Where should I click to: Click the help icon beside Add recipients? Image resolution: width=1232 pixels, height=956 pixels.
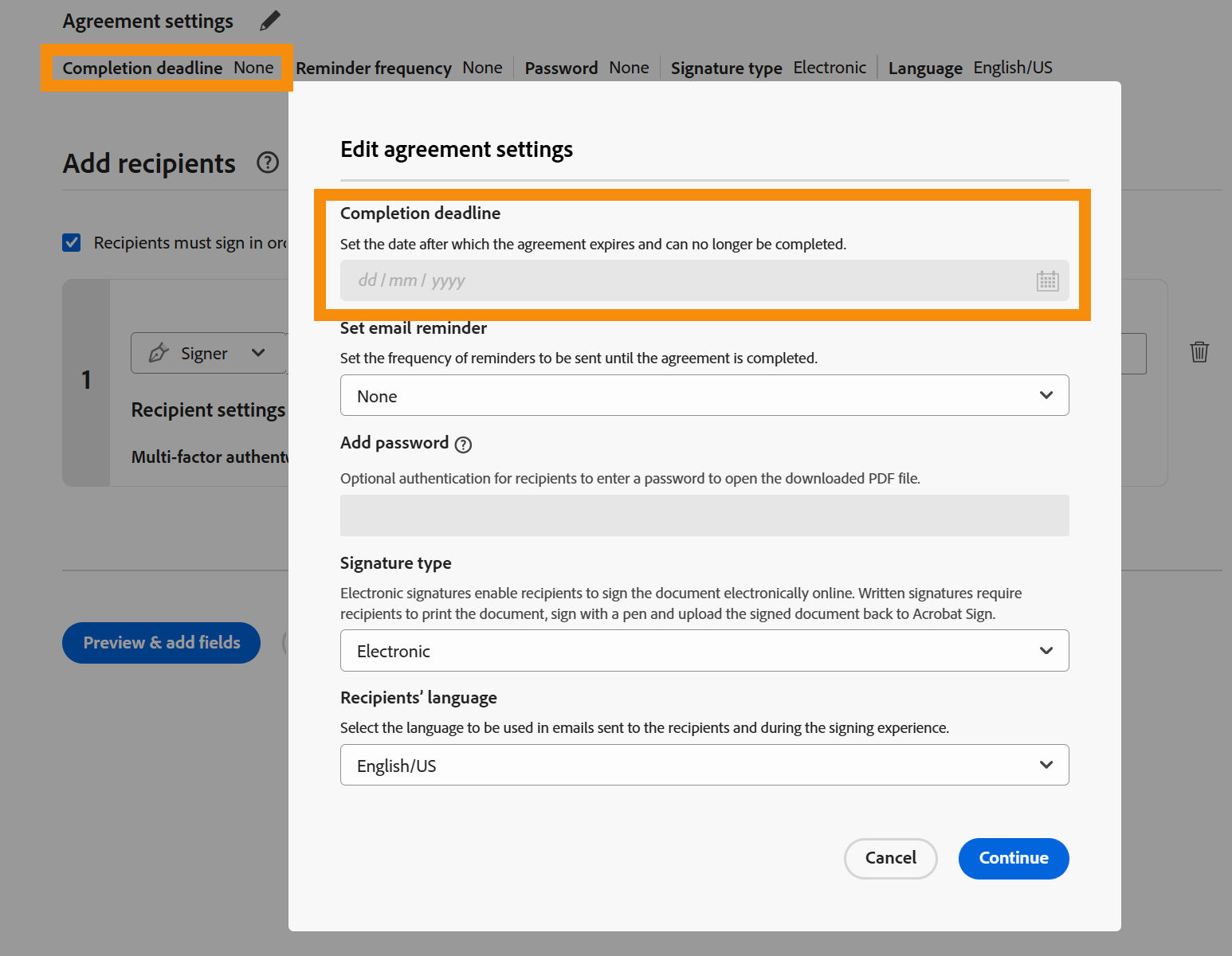pyautogui.click(x=268, y=163)
